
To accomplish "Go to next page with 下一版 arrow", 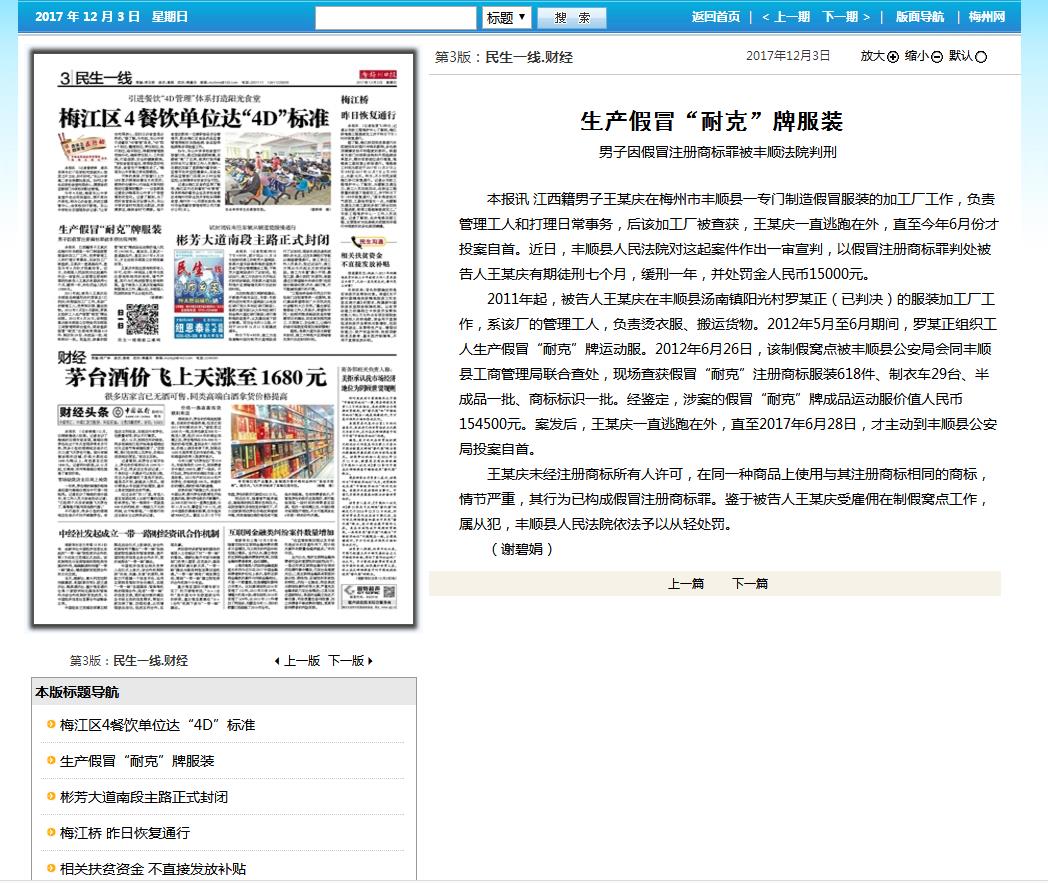I will tap(351, 661).
